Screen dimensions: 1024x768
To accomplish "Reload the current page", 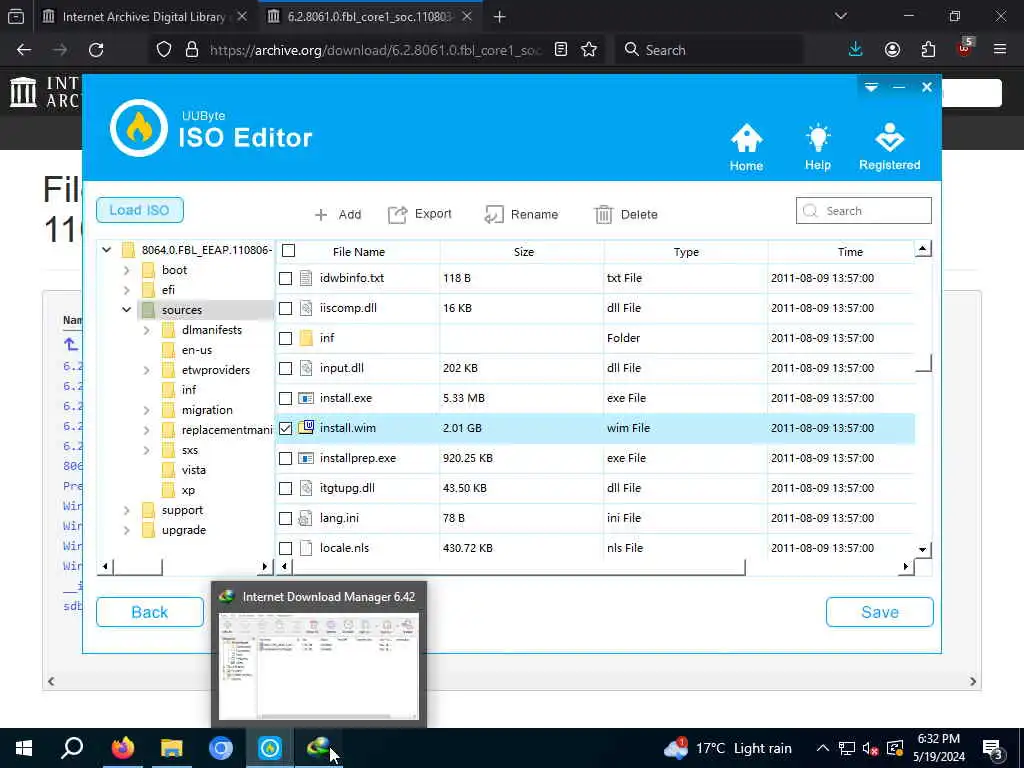I will click(96, 50).
